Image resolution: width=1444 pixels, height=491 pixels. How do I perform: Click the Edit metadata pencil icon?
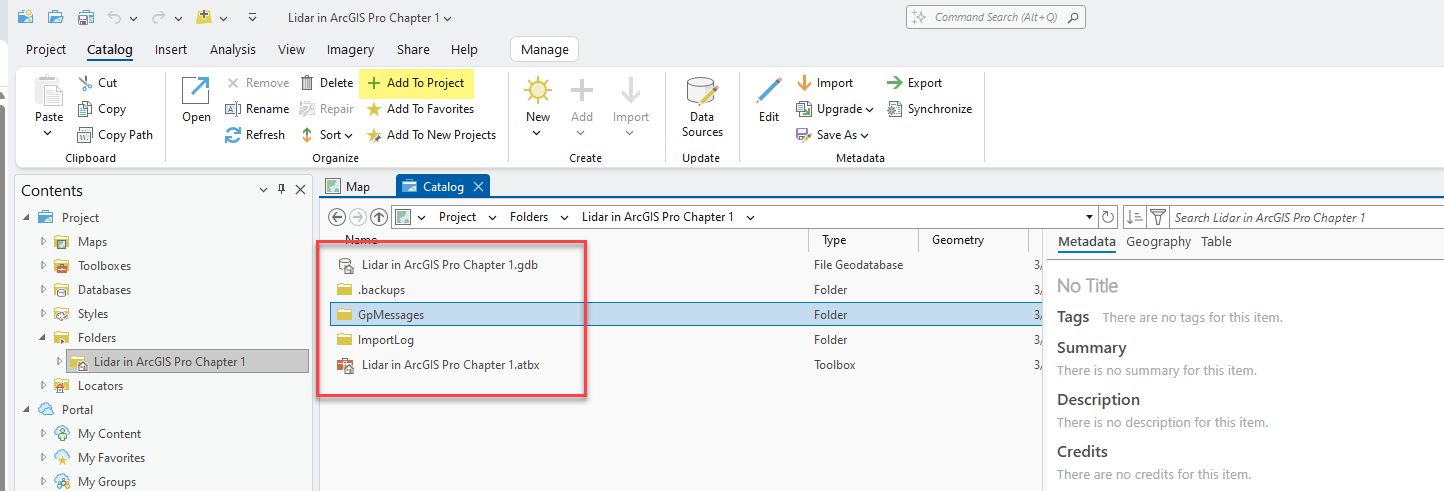coord(768,92)
